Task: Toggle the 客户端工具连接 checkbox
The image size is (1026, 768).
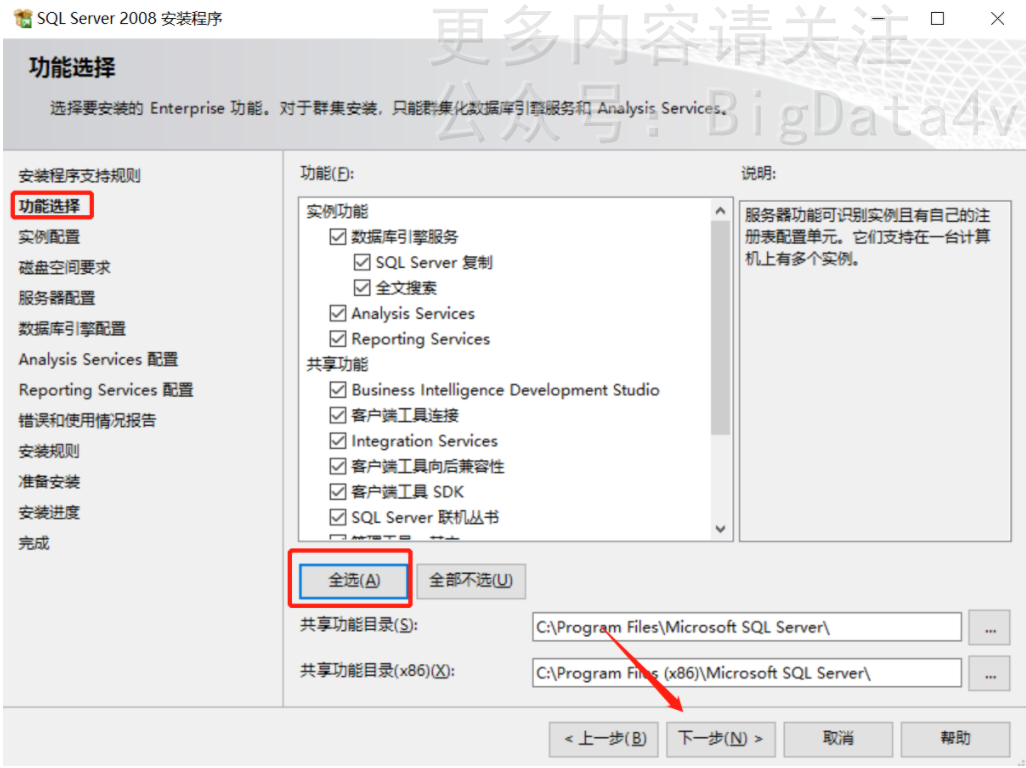Action: click(x=338, y=415)
